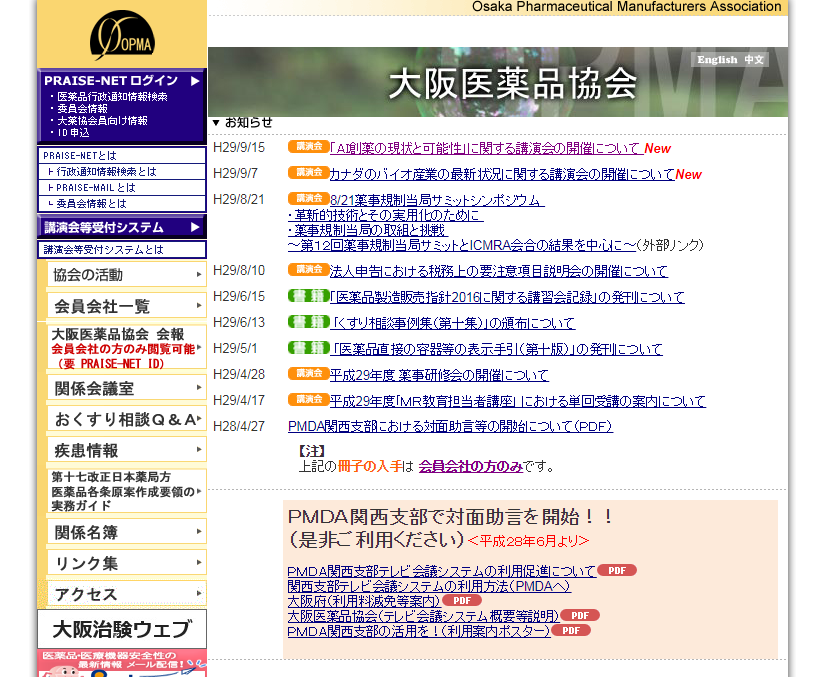The width and height of the screenshot is (827, 677).
Task: Click 書籍 badge on H29/6/15 row
Action: [309, 296]
